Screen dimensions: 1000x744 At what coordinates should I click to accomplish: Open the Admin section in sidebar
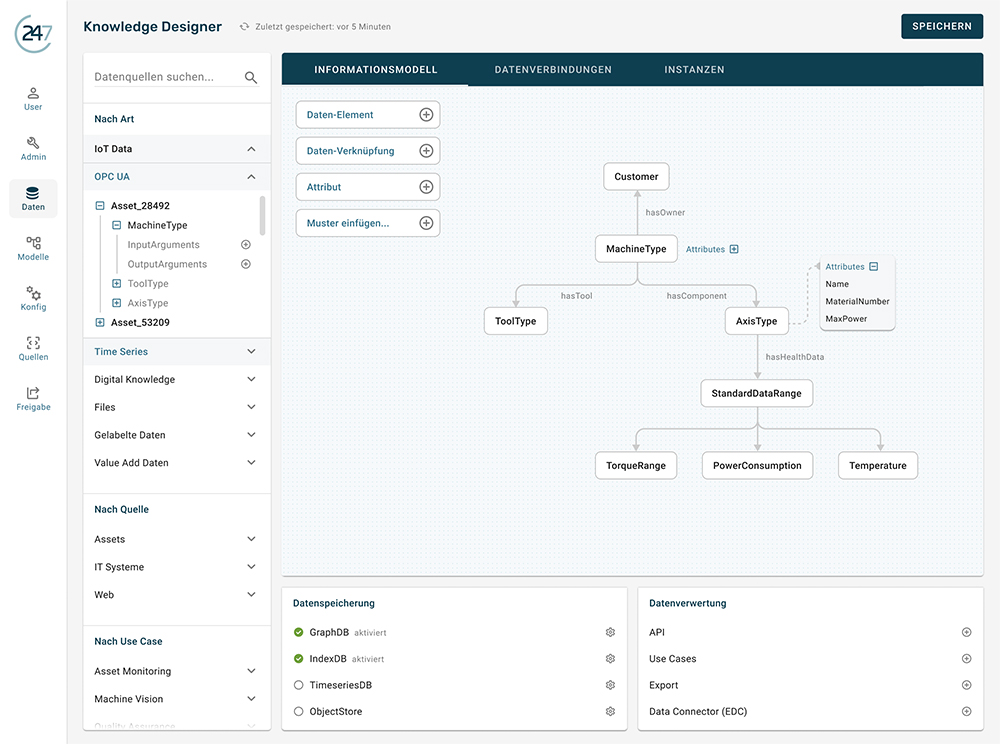(x=33, y=148)
